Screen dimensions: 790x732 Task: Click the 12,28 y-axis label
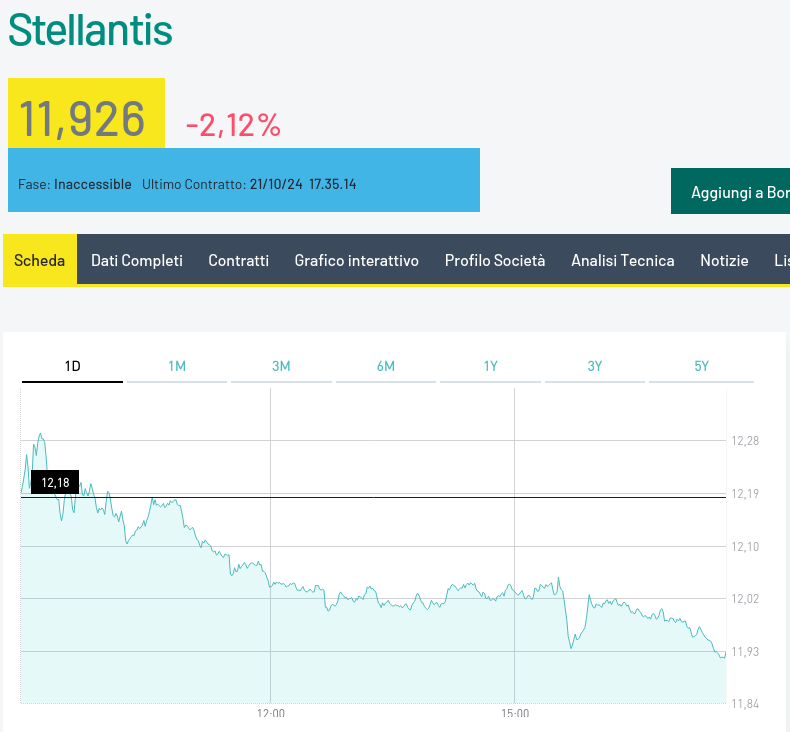pos(745,441)
